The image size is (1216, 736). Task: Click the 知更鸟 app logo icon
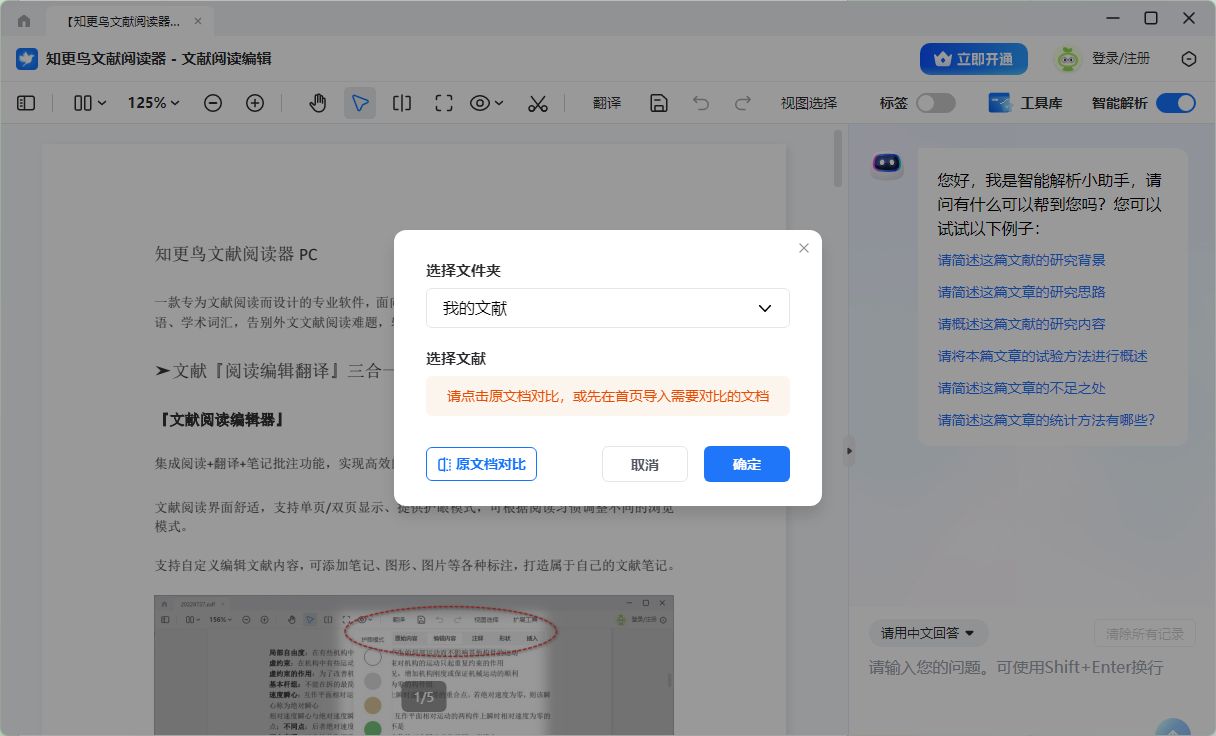tap(27, 59)
